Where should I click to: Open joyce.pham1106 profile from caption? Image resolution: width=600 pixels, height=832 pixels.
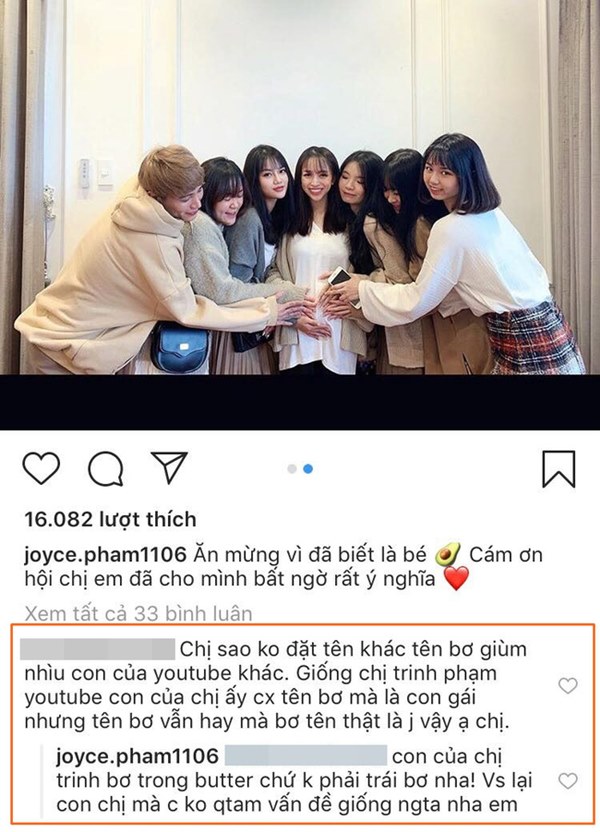106,556
